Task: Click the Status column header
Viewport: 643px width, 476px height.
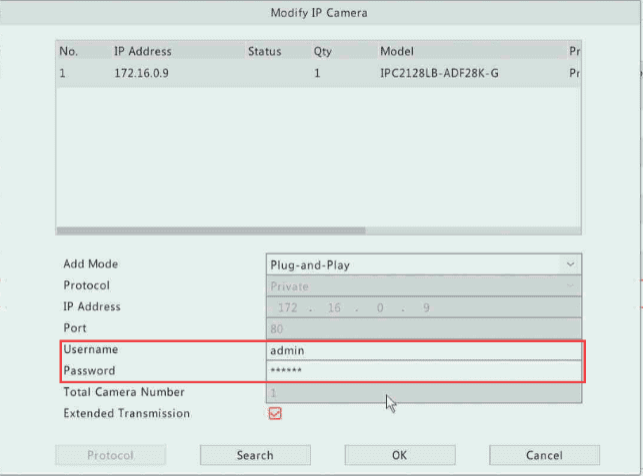Action: [264, 51]
